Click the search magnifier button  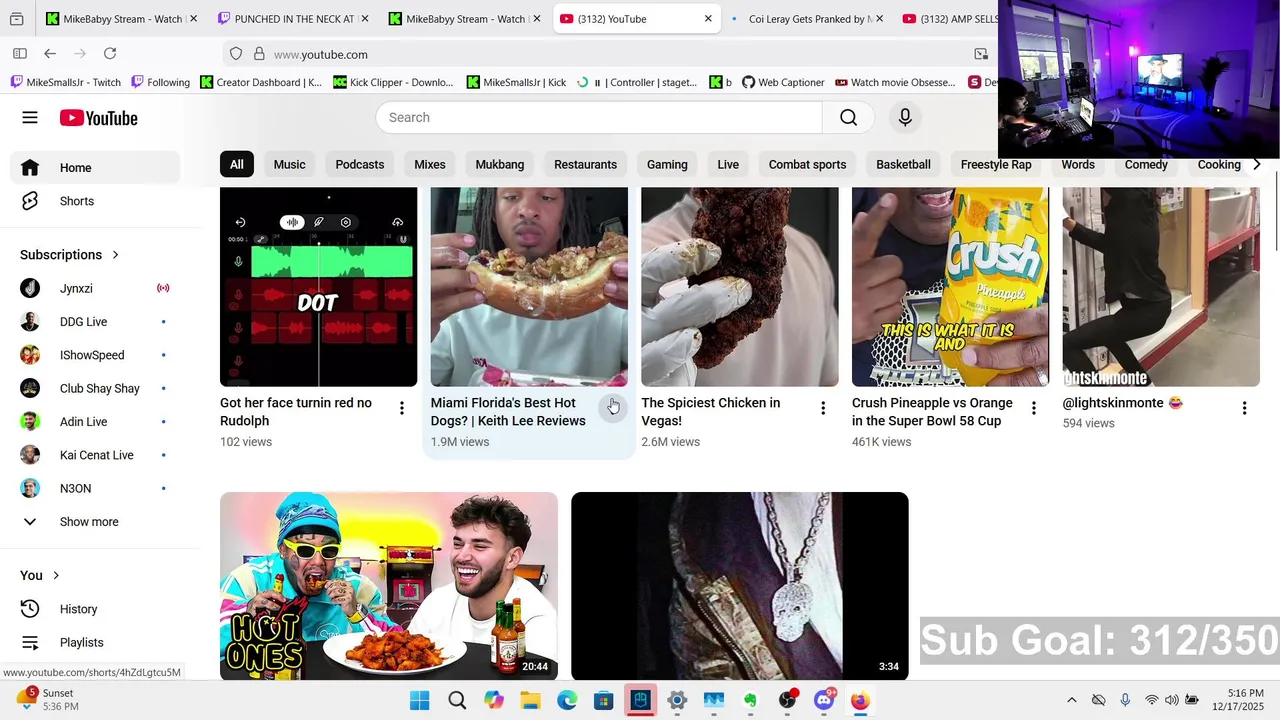[848, 117]
